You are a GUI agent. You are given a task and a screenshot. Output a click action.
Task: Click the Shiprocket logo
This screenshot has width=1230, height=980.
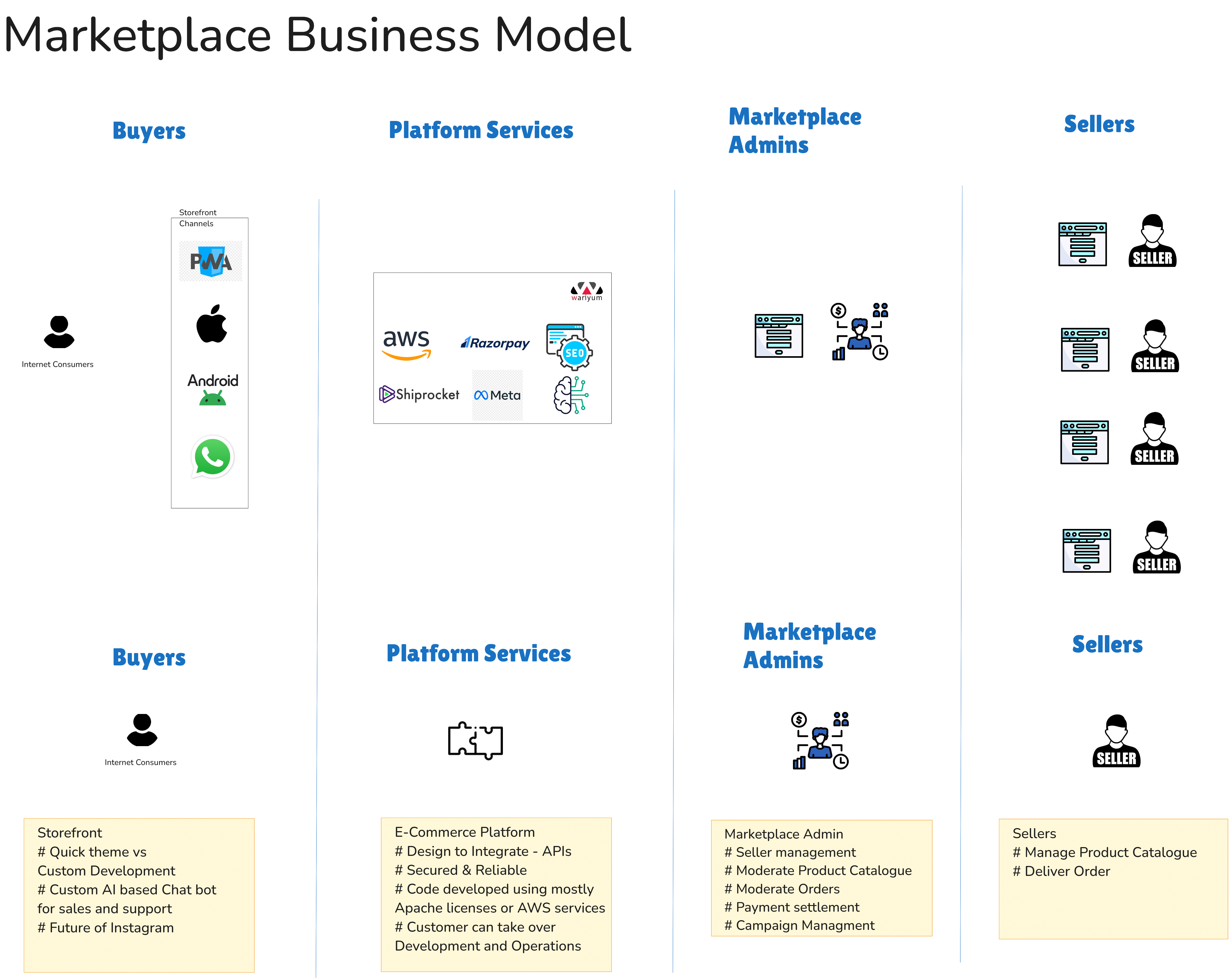pos(419,394)
